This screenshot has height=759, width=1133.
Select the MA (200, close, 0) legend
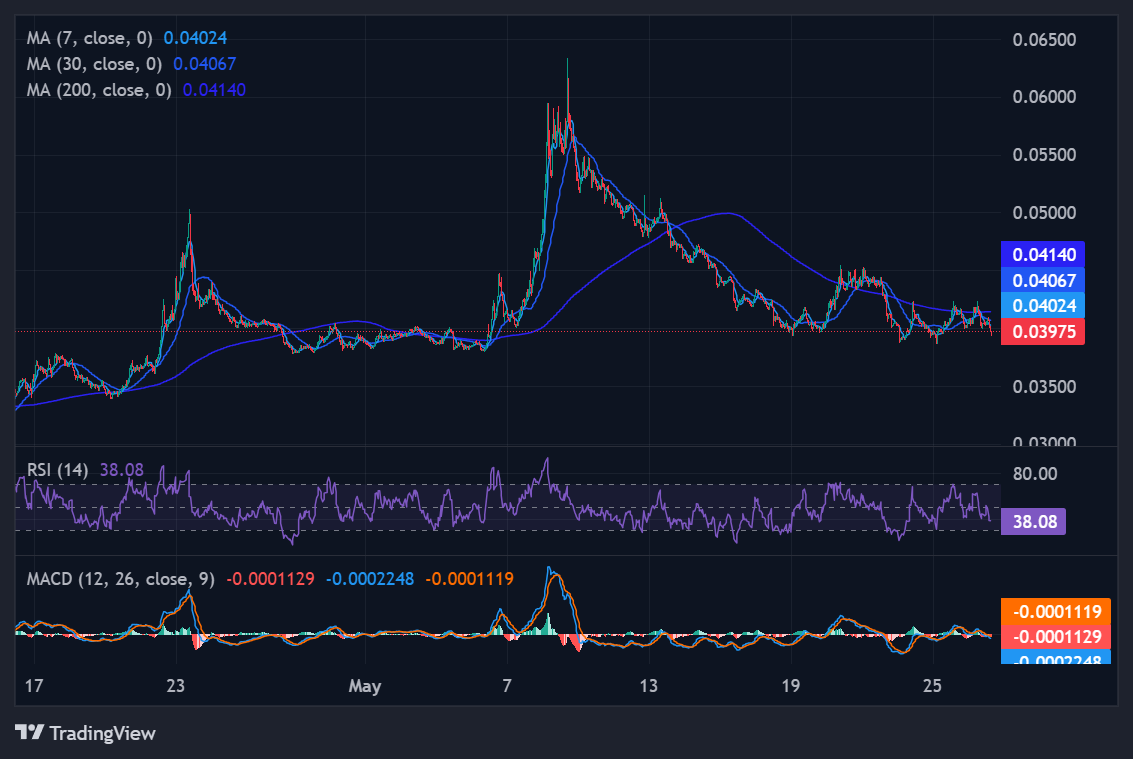(99, 90)
